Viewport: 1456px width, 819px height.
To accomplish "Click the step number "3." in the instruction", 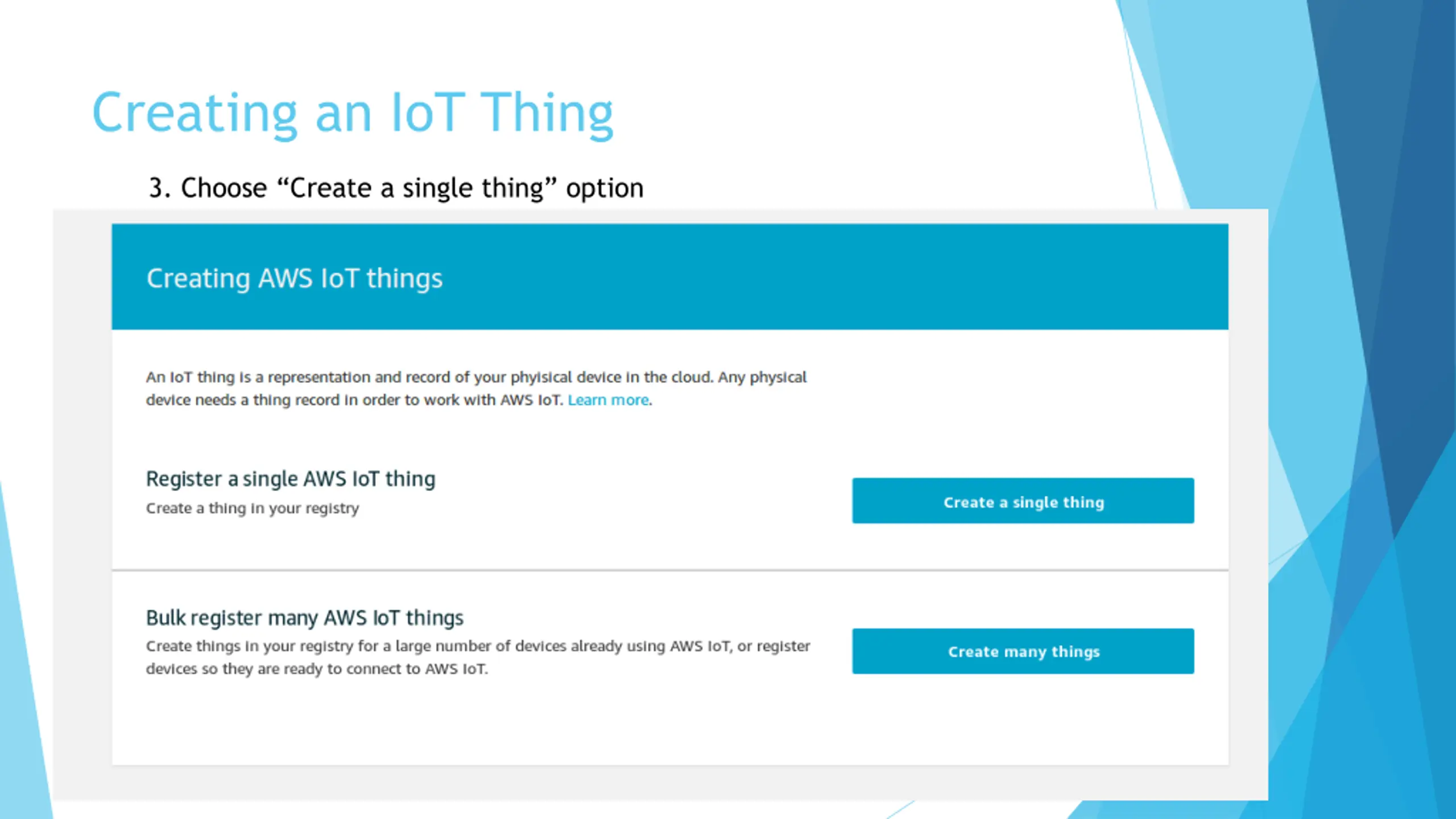I will pyautogui.click(x=160, y=188).
